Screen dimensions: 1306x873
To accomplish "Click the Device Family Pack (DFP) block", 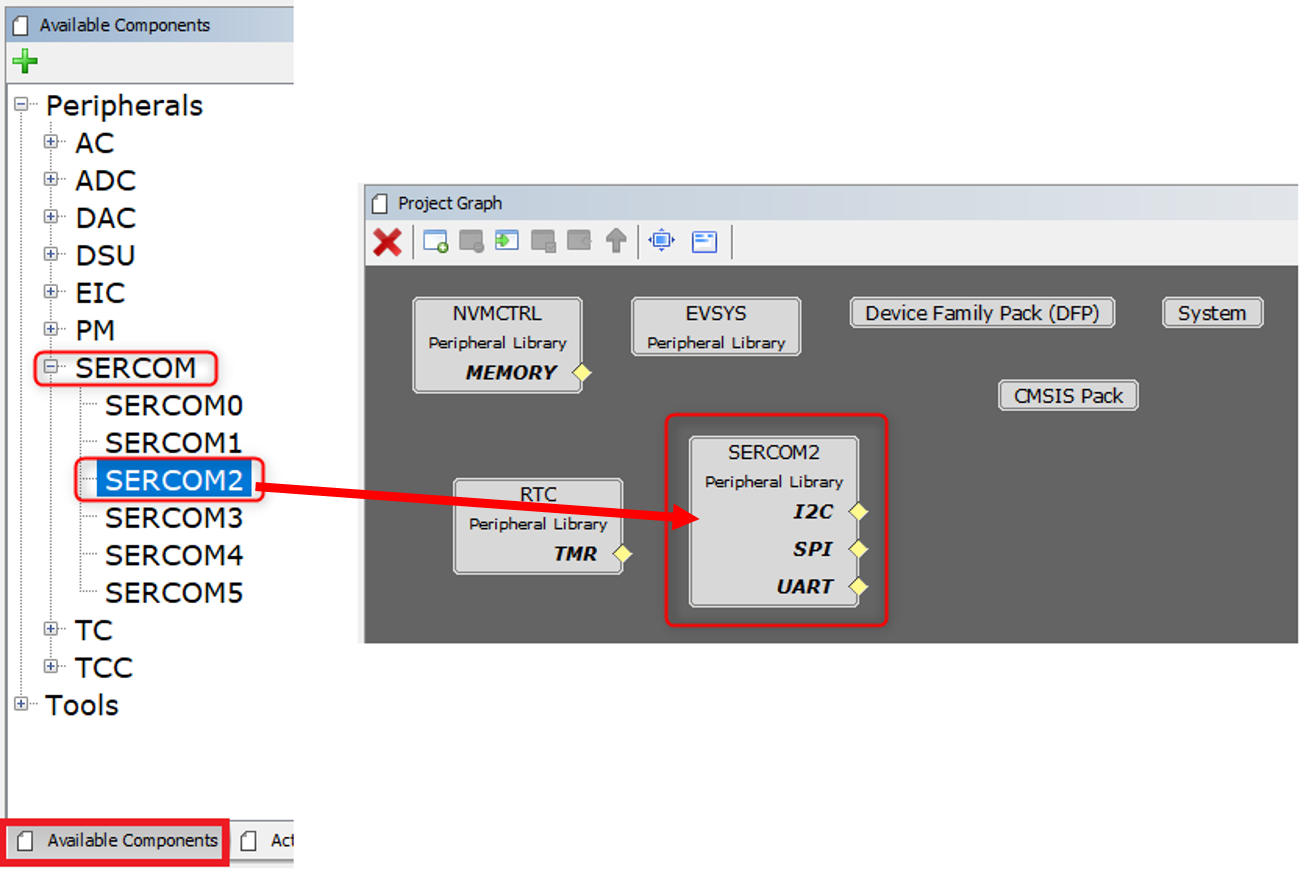I will [x=981, y=313].
